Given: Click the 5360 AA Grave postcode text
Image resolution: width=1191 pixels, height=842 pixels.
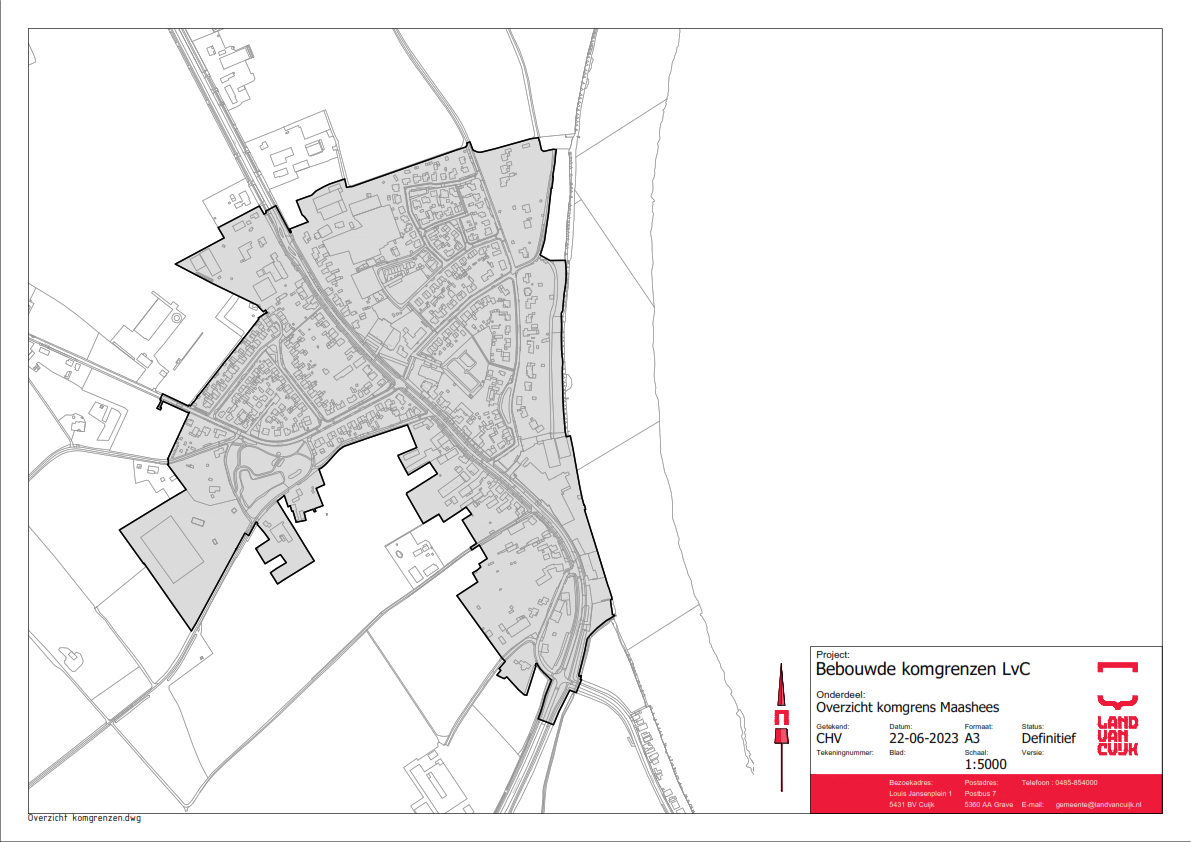Looking at the screenshot, I should click(x=988, y=805).
